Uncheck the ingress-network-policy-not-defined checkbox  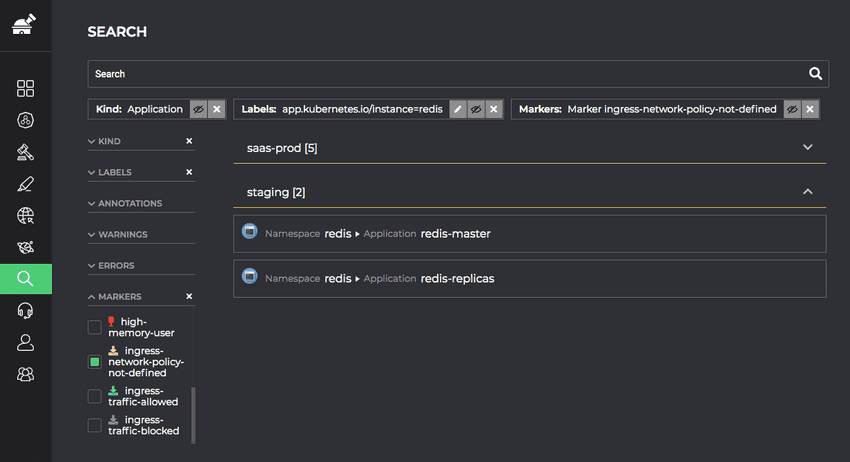tap(95, 361)
